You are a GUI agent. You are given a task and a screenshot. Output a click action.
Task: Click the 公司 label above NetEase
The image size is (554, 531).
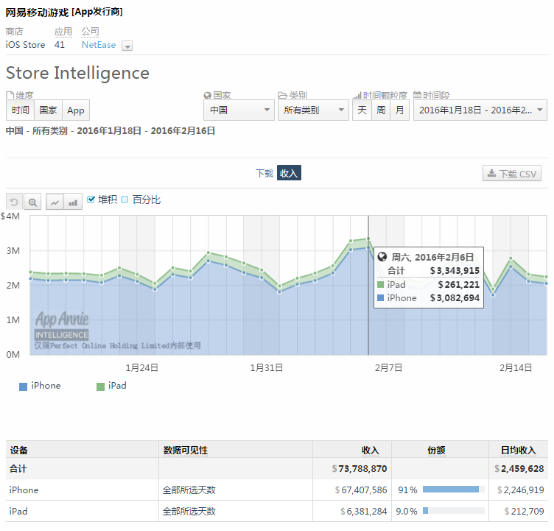pos(90,32)
